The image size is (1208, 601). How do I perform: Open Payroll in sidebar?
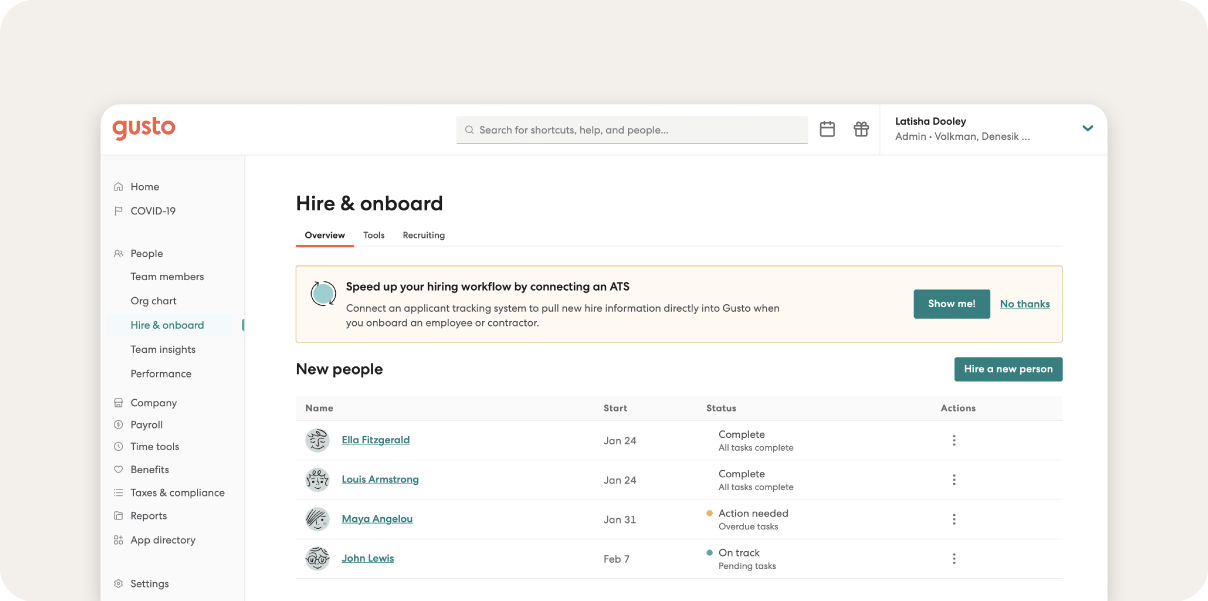[x=146, y=425]
